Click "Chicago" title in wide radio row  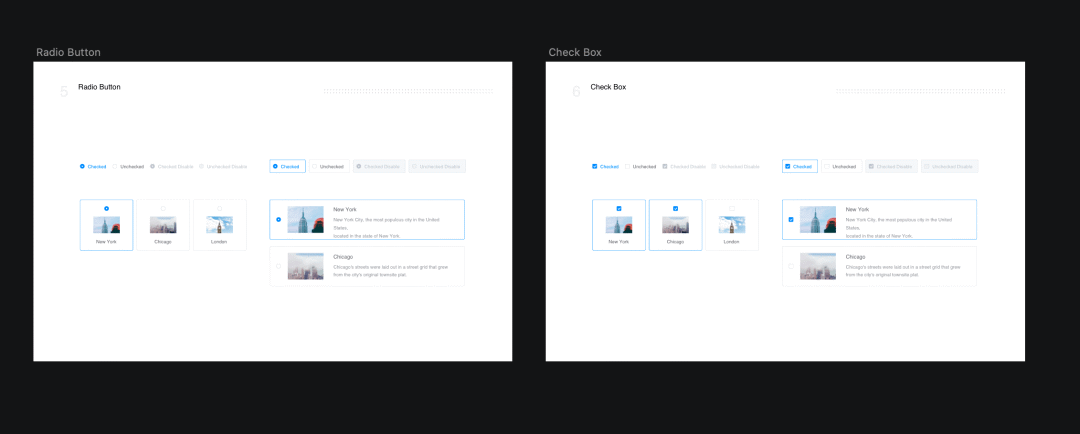pos(343,256)
